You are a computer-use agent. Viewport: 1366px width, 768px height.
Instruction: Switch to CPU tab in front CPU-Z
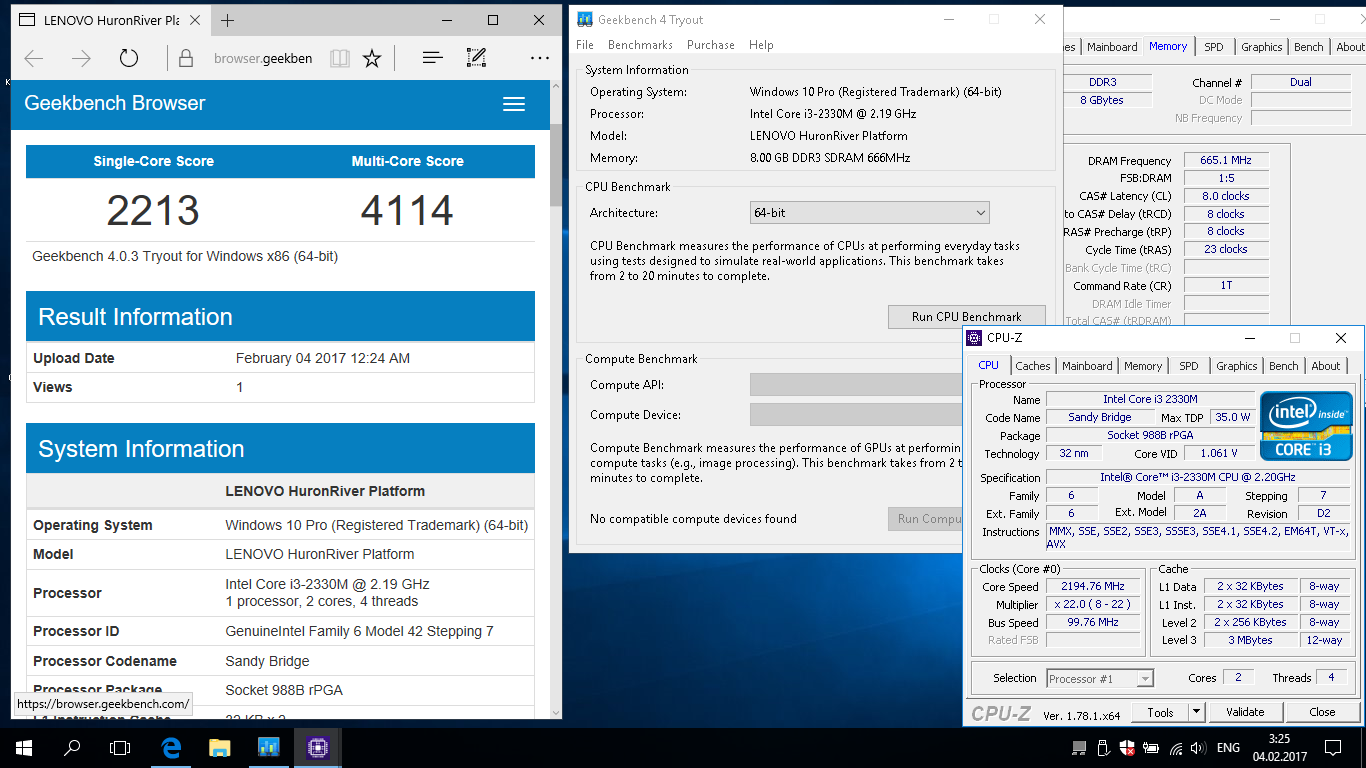(x=989, y=366)
